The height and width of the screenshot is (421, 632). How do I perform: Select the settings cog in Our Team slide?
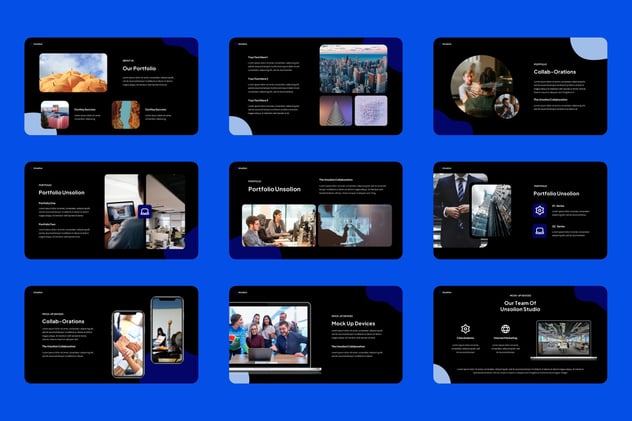pyautogui.click(x=465, y=329)
